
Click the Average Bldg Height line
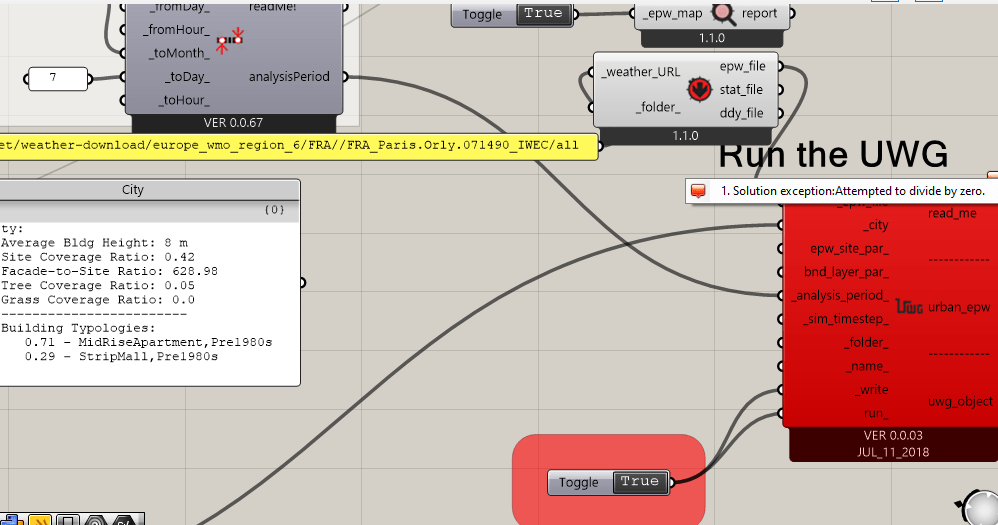[94, 243]
